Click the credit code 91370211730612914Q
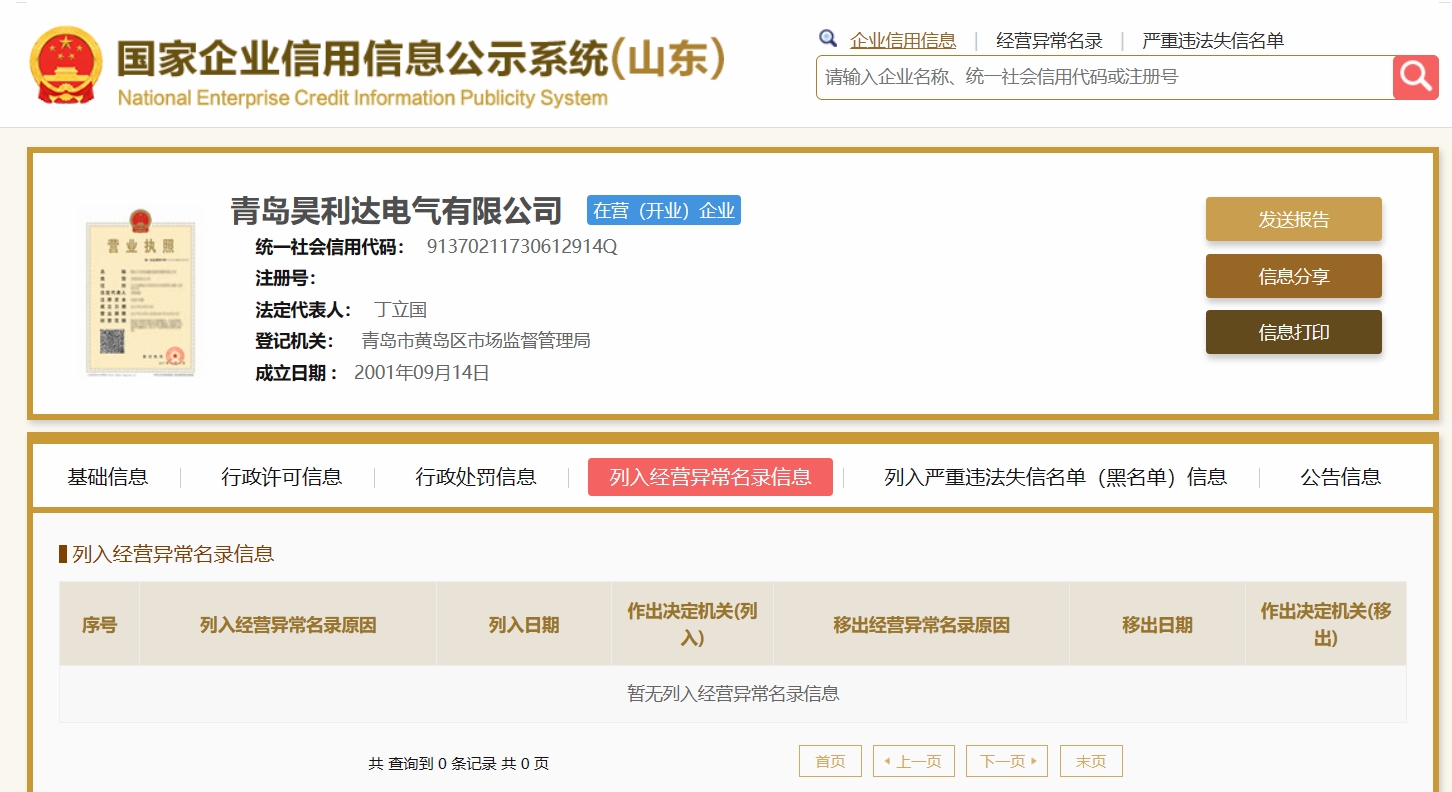The image size is (1452, 792). pyautogui.click(x=522, y=246)
